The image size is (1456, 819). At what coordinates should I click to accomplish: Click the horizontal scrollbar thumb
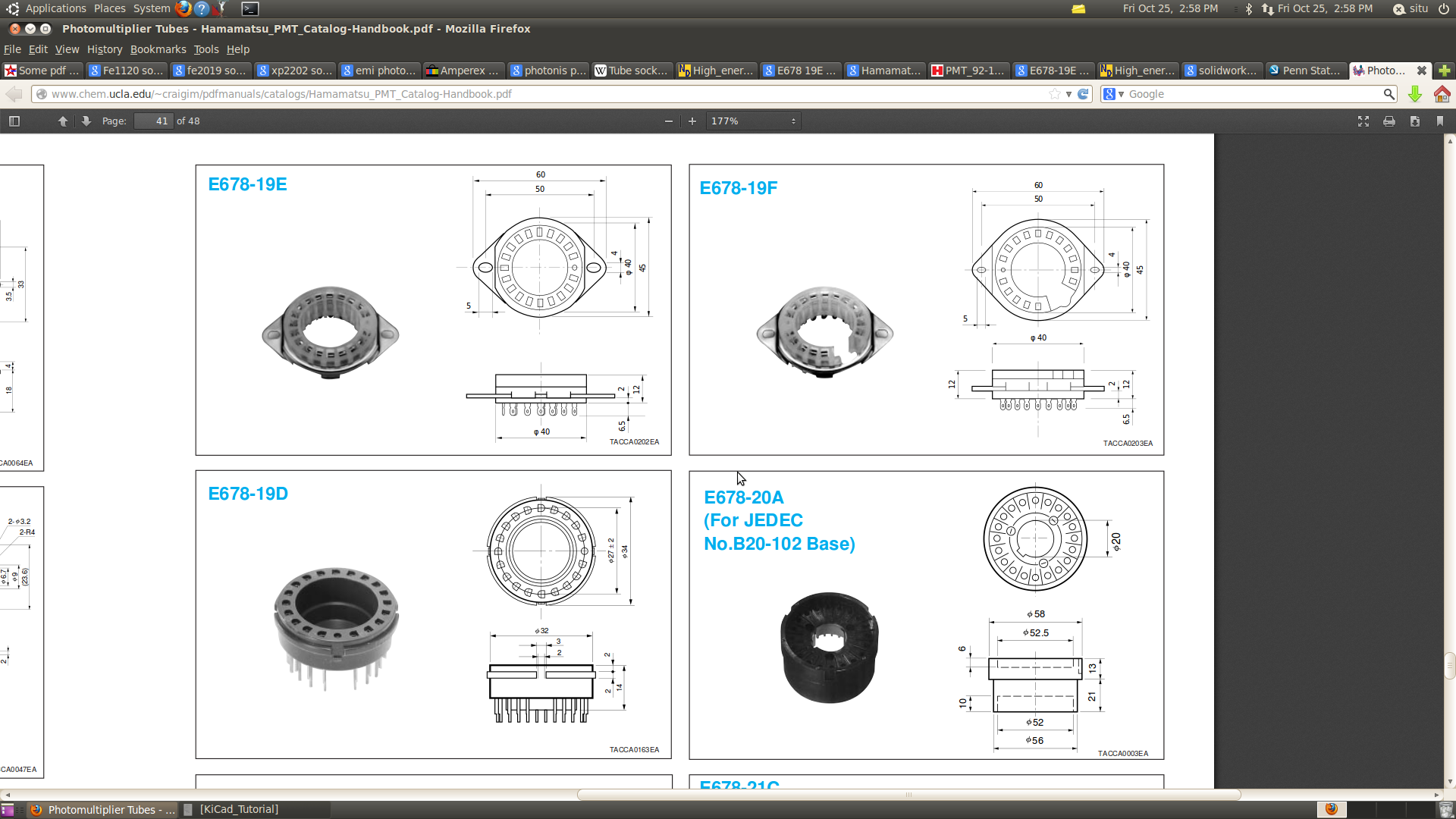[x=908, y=795]
